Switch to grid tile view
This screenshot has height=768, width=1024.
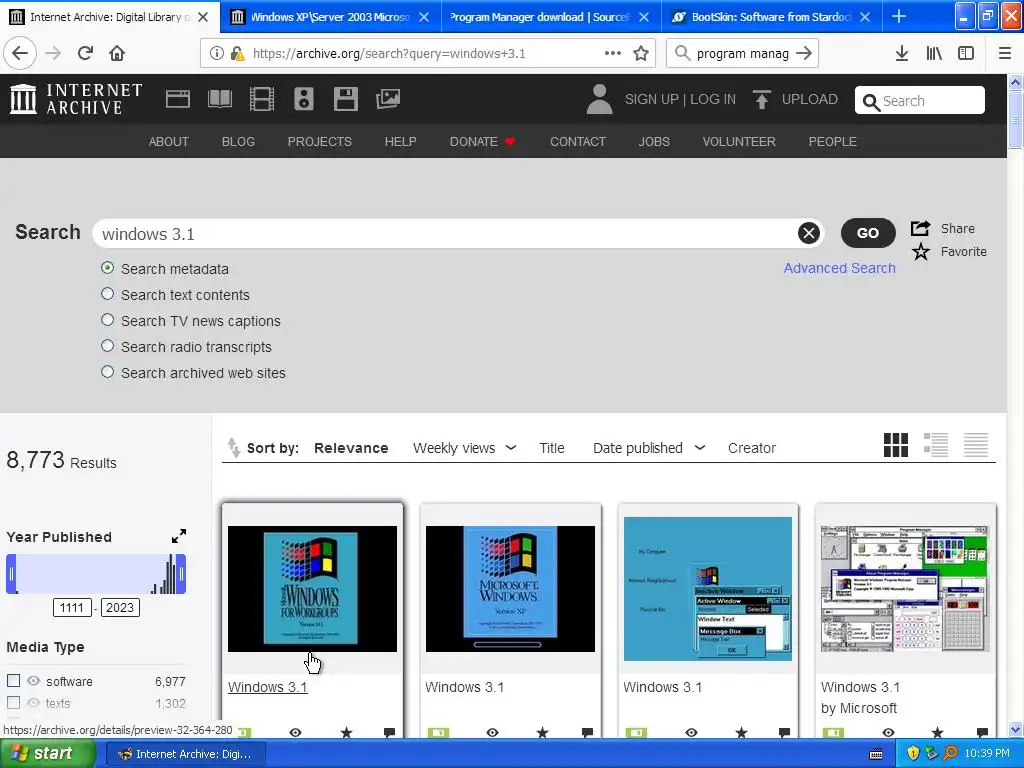tap(895, 445)
